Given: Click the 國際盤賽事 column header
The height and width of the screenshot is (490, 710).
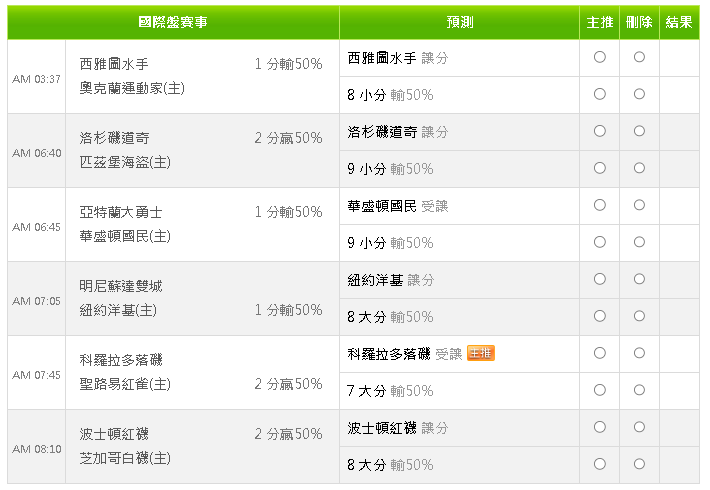Looking at the screenshot, I should tap(173, 22).
